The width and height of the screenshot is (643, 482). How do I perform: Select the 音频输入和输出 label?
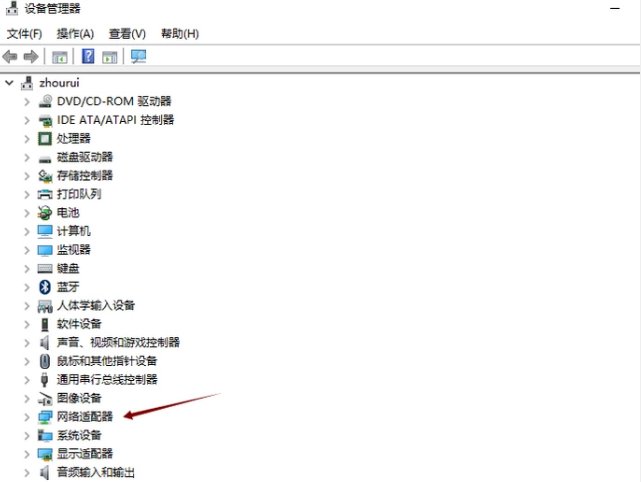[x=96, y=473]
